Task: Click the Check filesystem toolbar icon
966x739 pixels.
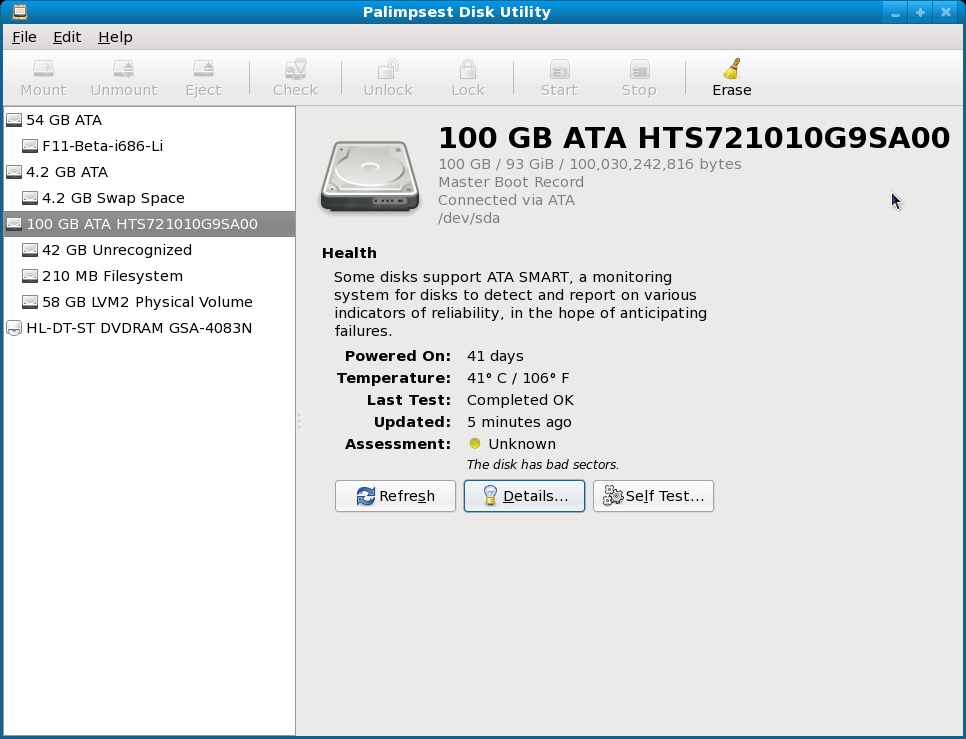Action: pos(295,68)
